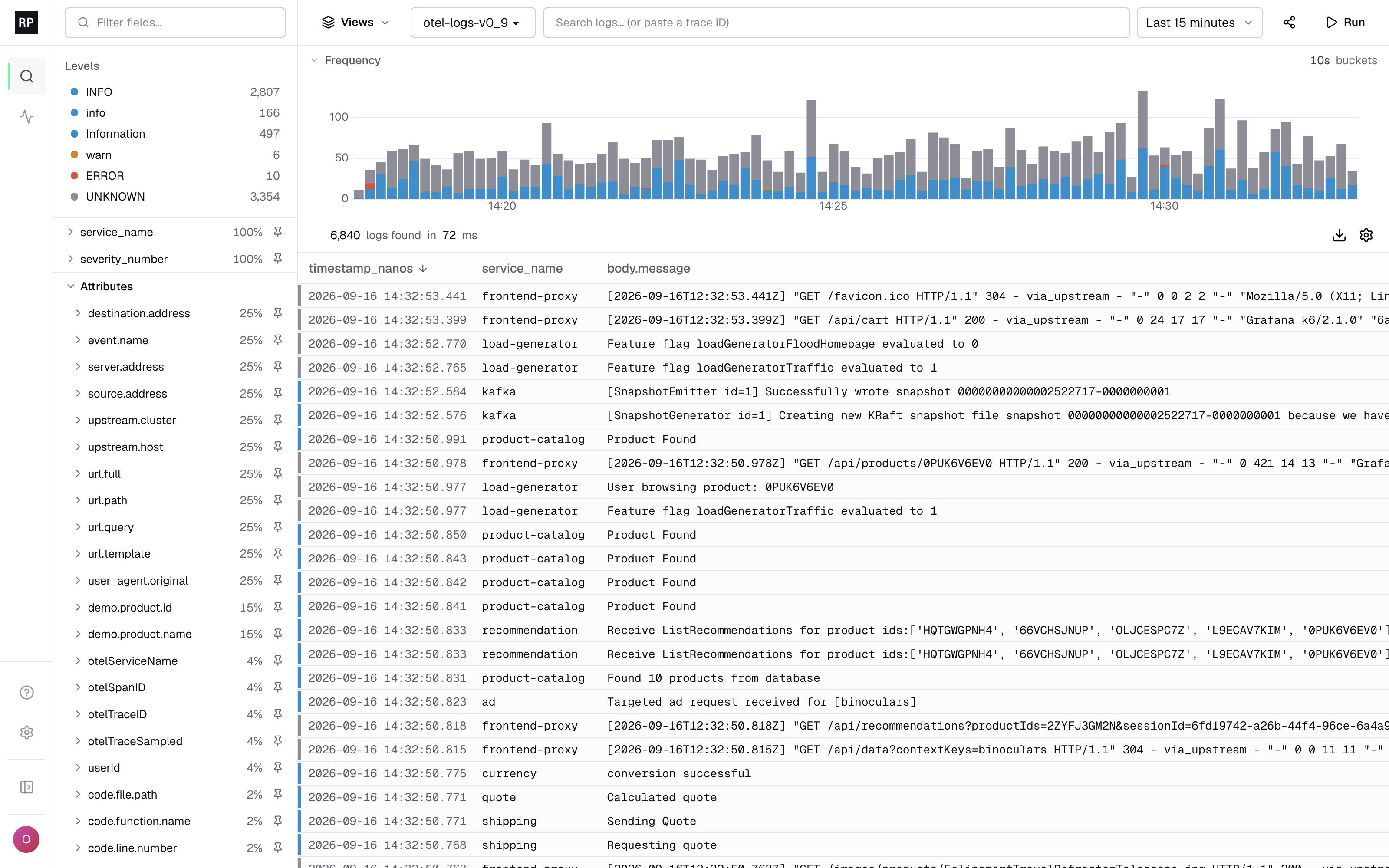Toggle the lowercase info level filter

(175, 112)
